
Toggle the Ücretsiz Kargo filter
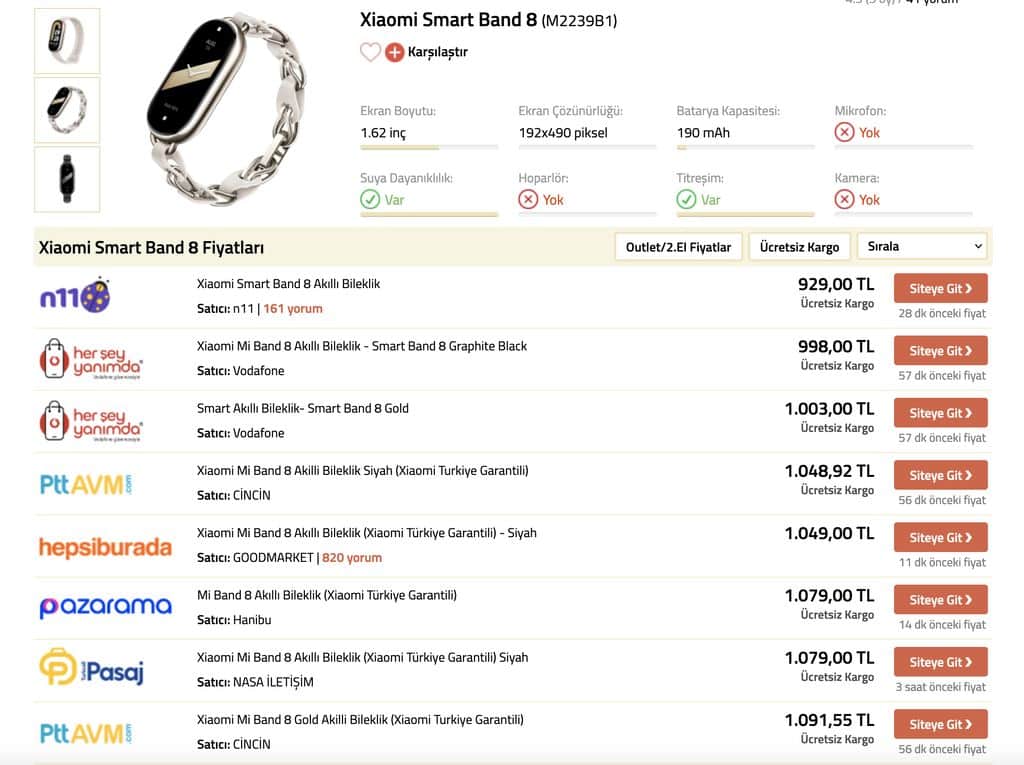pyautogui.click(x=799, y=247)
